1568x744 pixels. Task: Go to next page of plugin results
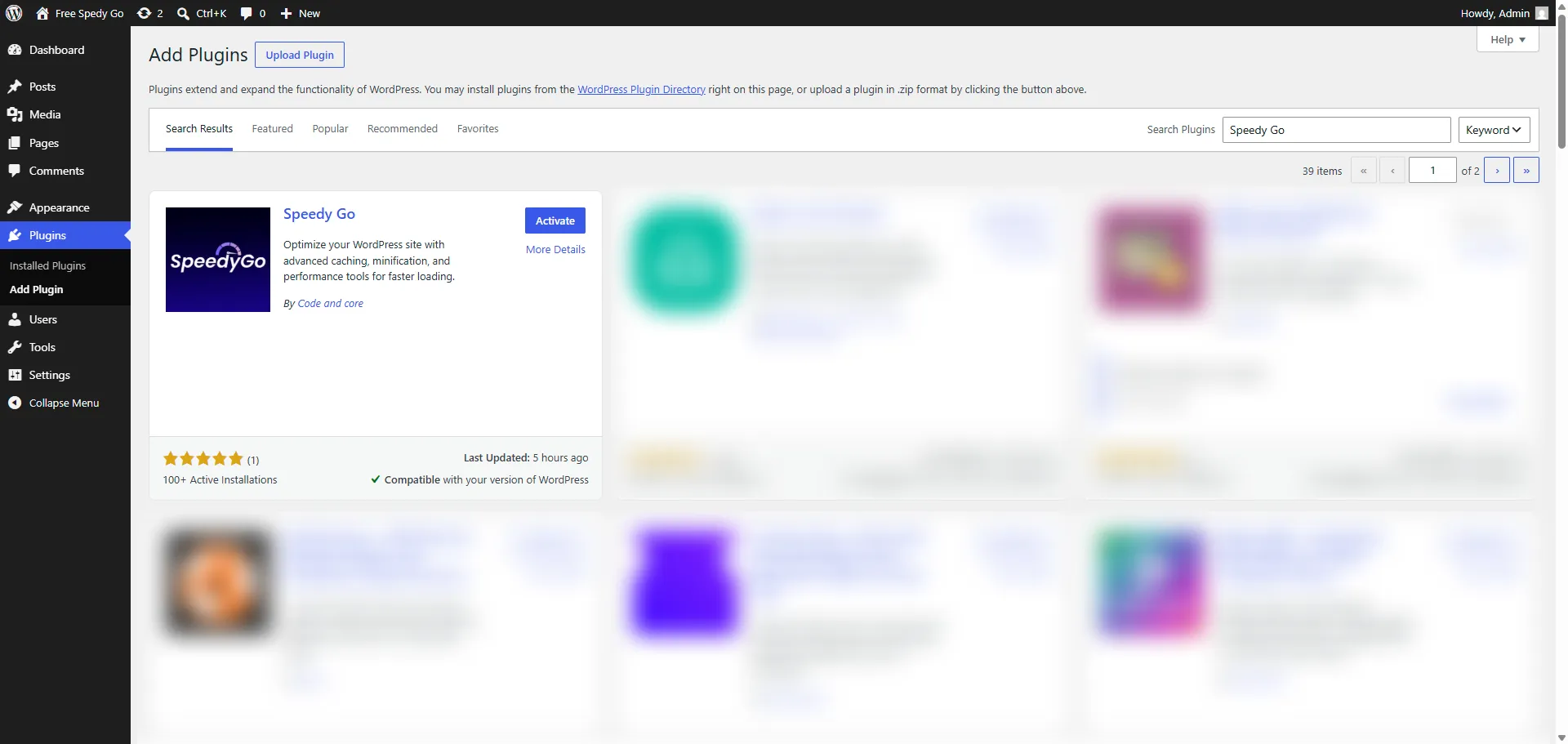[1497, 170]
